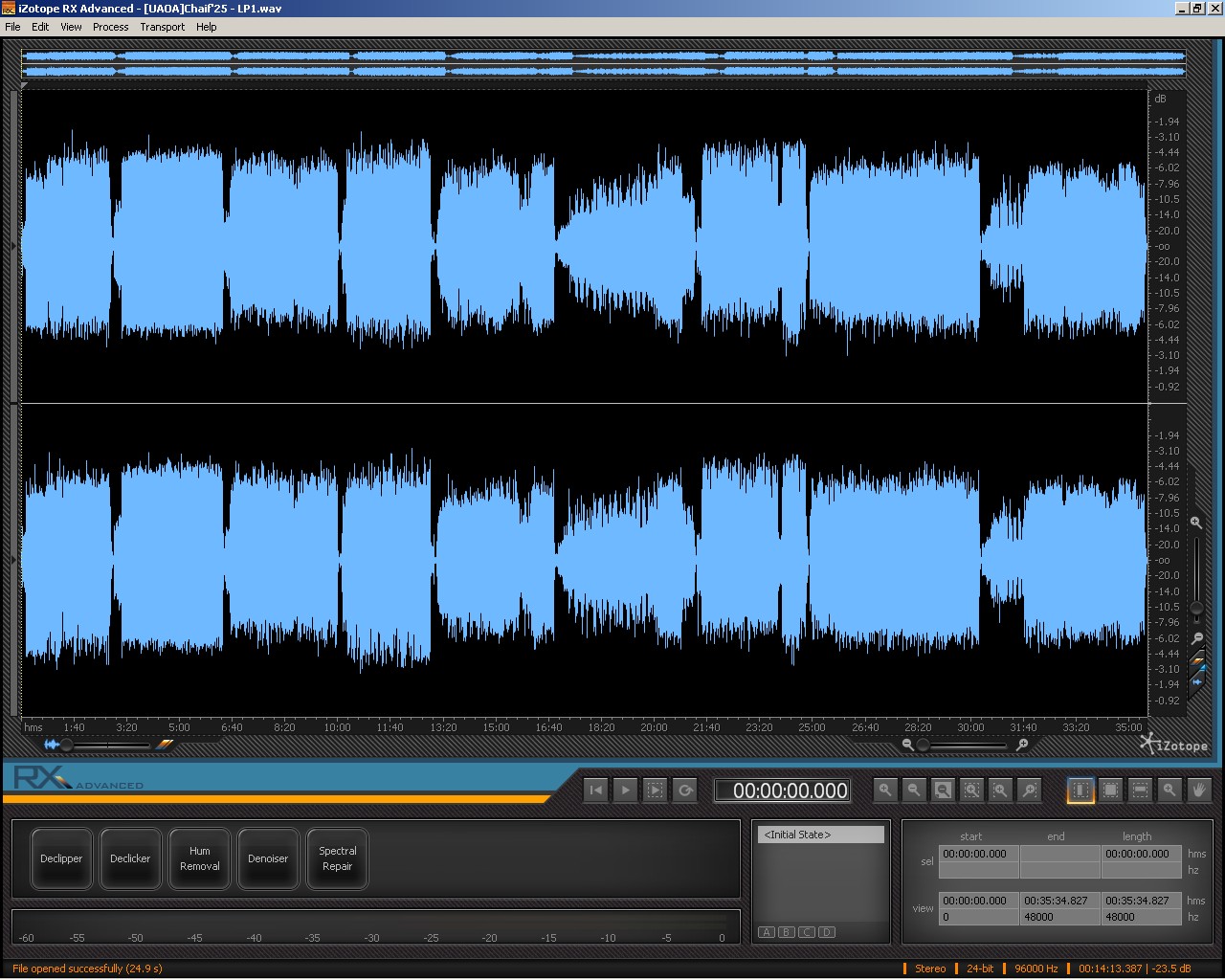Select Initial State in history list

click(x=821, y=835)
